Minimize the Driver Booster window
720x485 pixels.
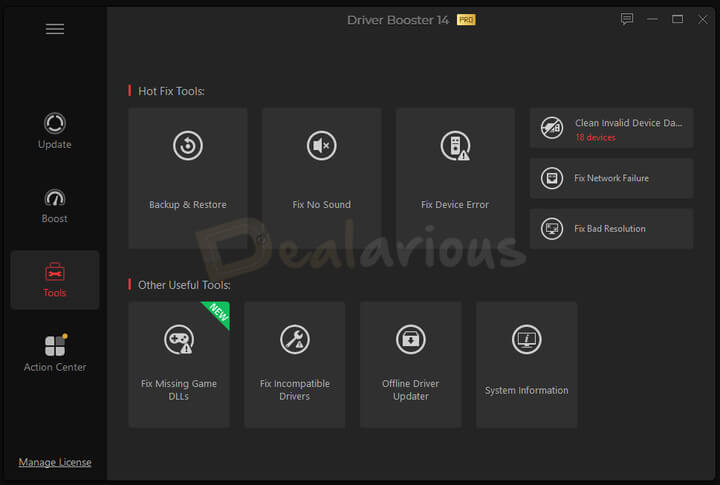coord(652,19)
